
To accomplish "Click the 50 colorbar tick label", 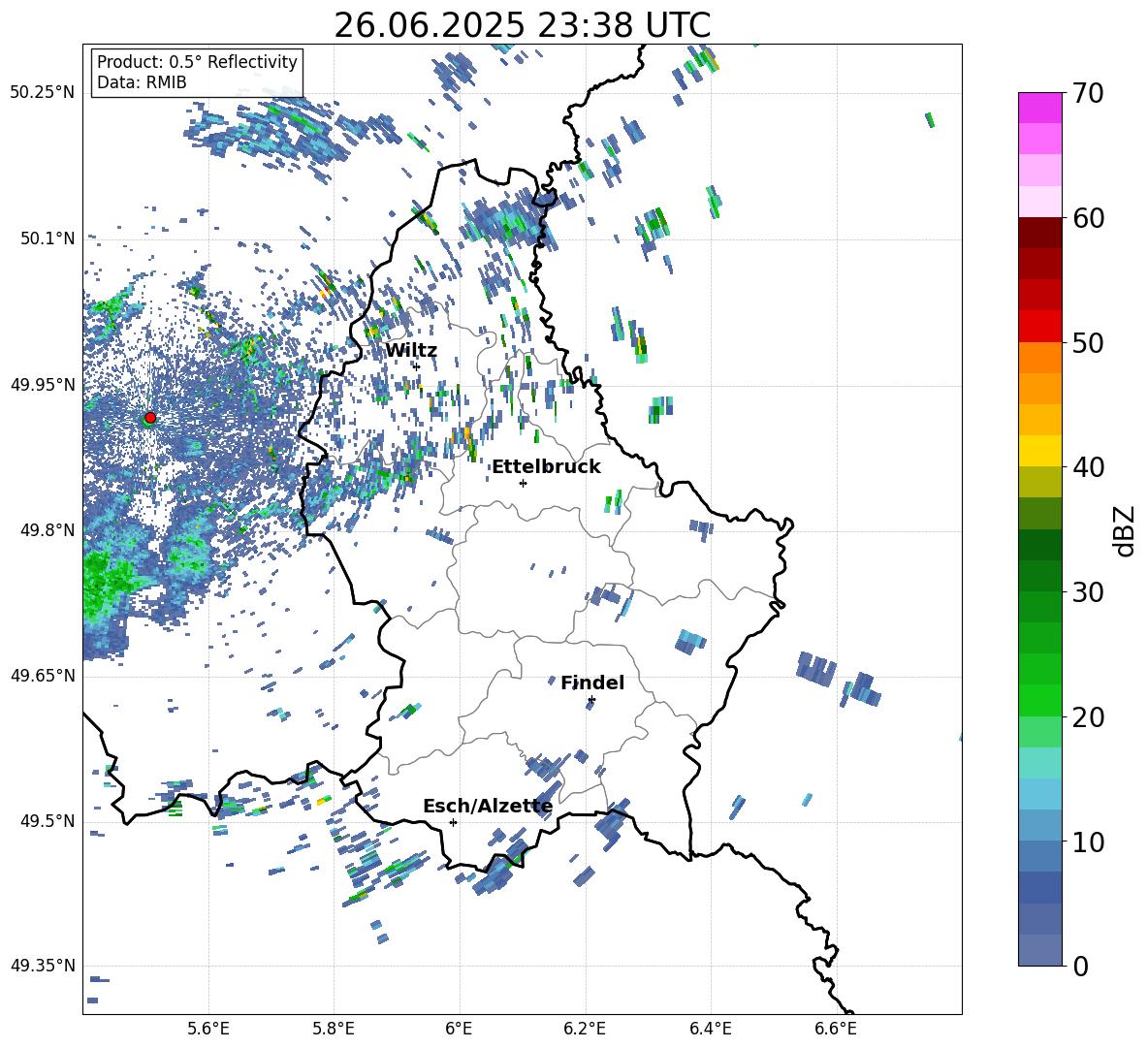I will (1088, 343).
